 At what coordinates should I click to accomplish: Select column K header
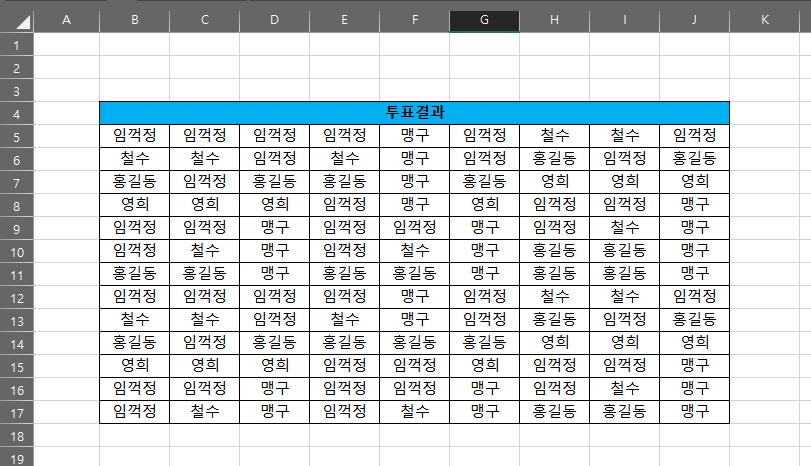click(764, 20)
